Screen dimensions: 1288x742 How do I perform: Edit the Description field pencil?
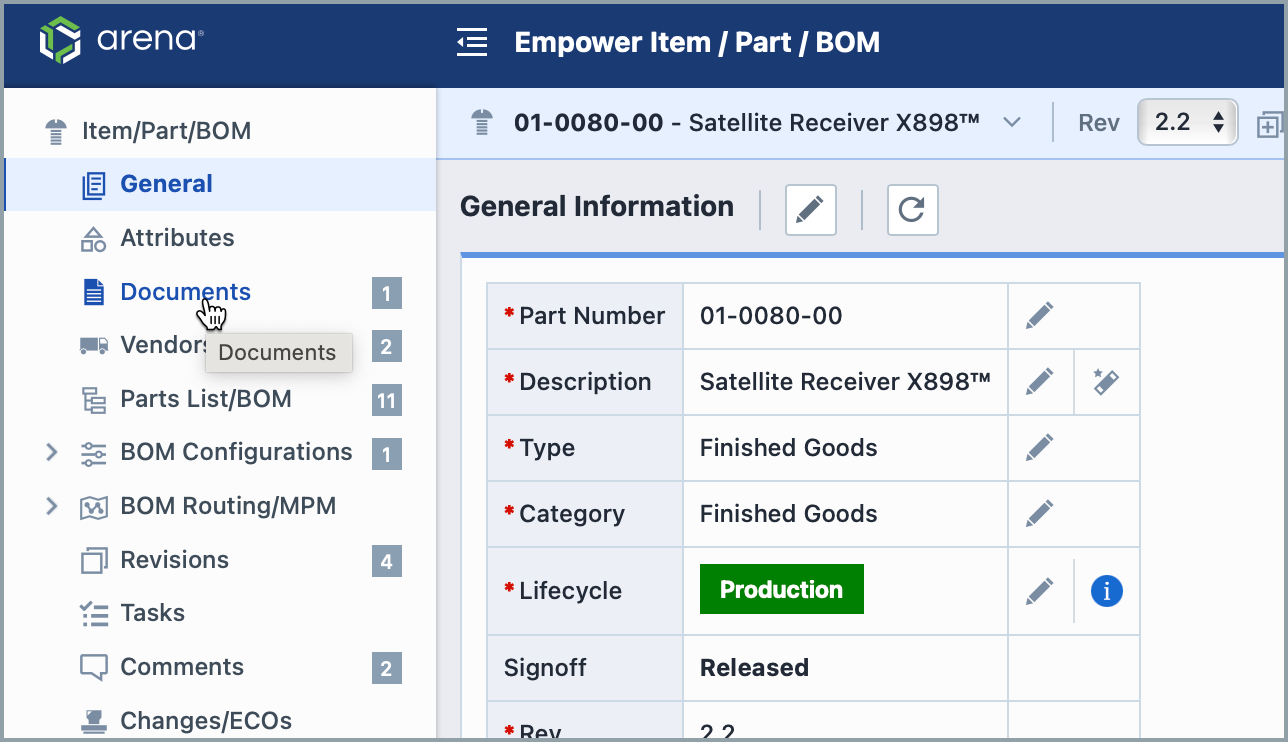[1040, 382]
